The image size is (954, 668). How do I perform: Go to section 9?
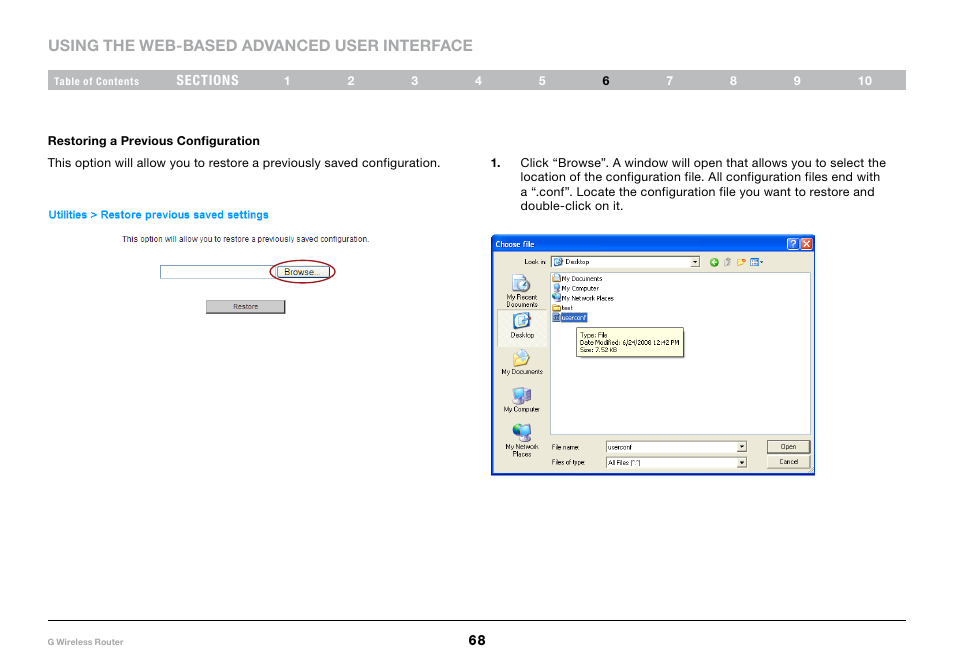[x=796, y=81]
